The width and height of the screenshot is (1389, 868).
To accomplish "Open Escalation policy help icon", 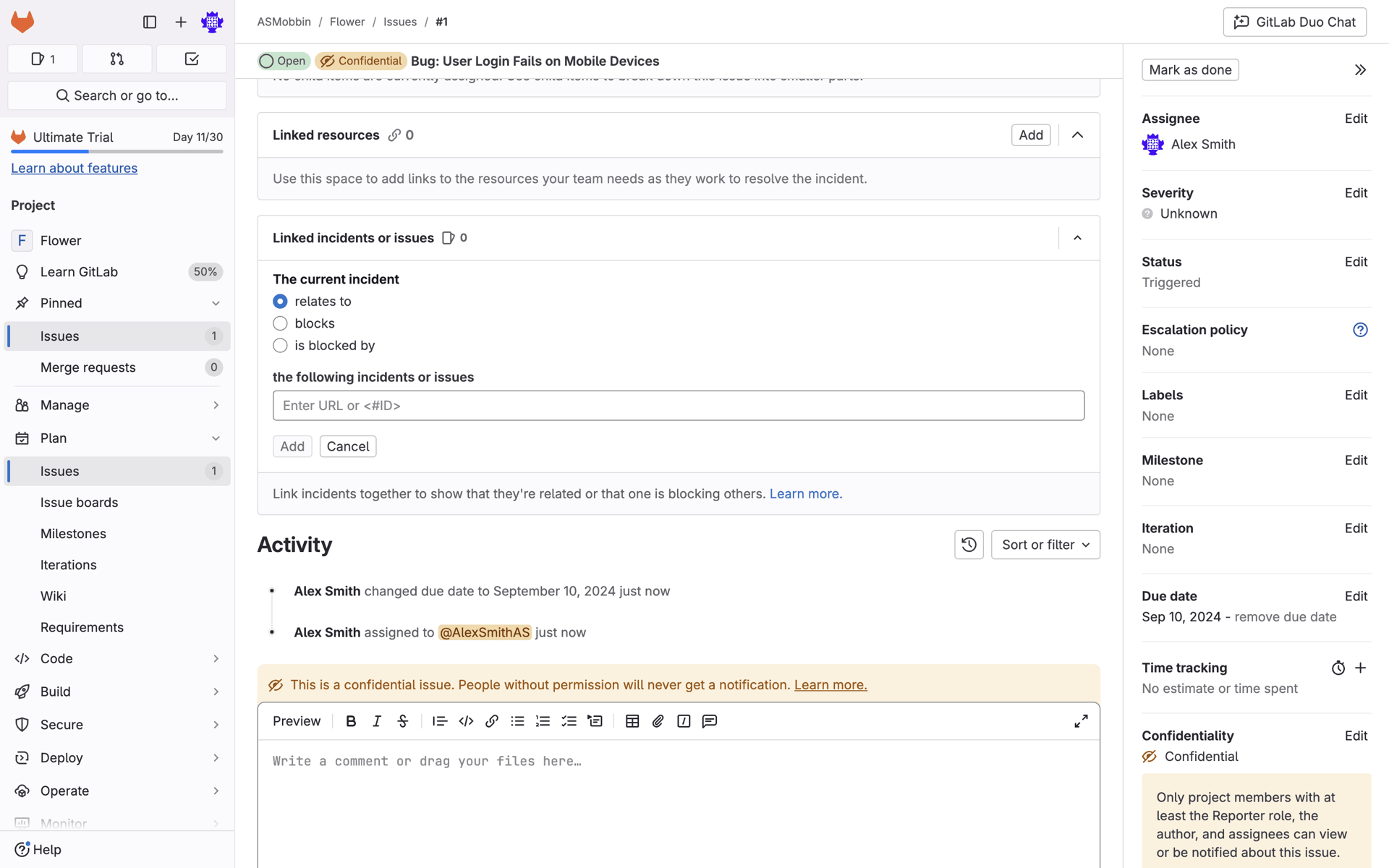I will (1360, 330).
